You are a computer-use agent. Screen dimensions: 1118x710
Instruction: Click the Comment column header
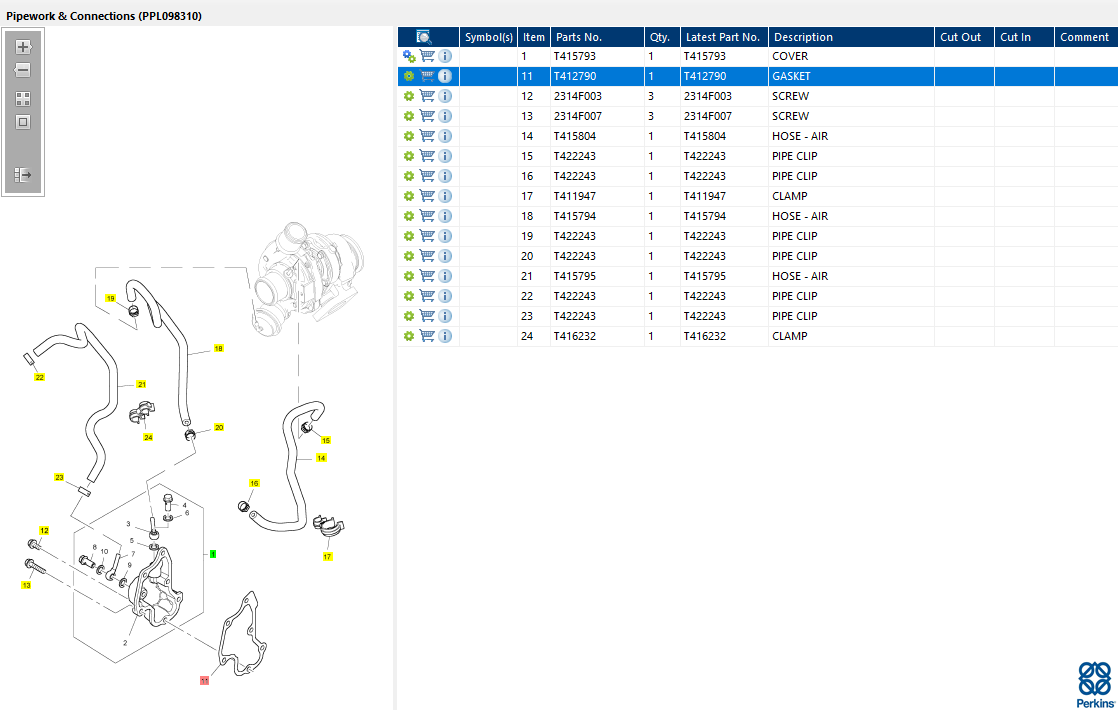tap(1086, 37)
